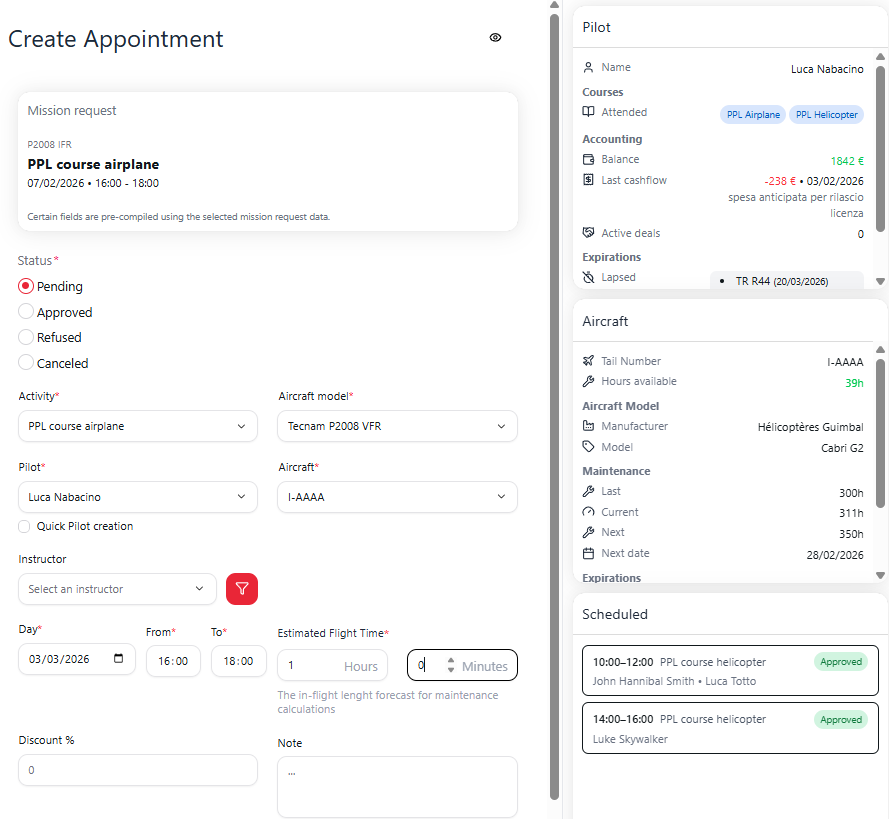889x819 pixels.
Task: Click the Lapsed expirations icon
Action: tap(589, 278)
